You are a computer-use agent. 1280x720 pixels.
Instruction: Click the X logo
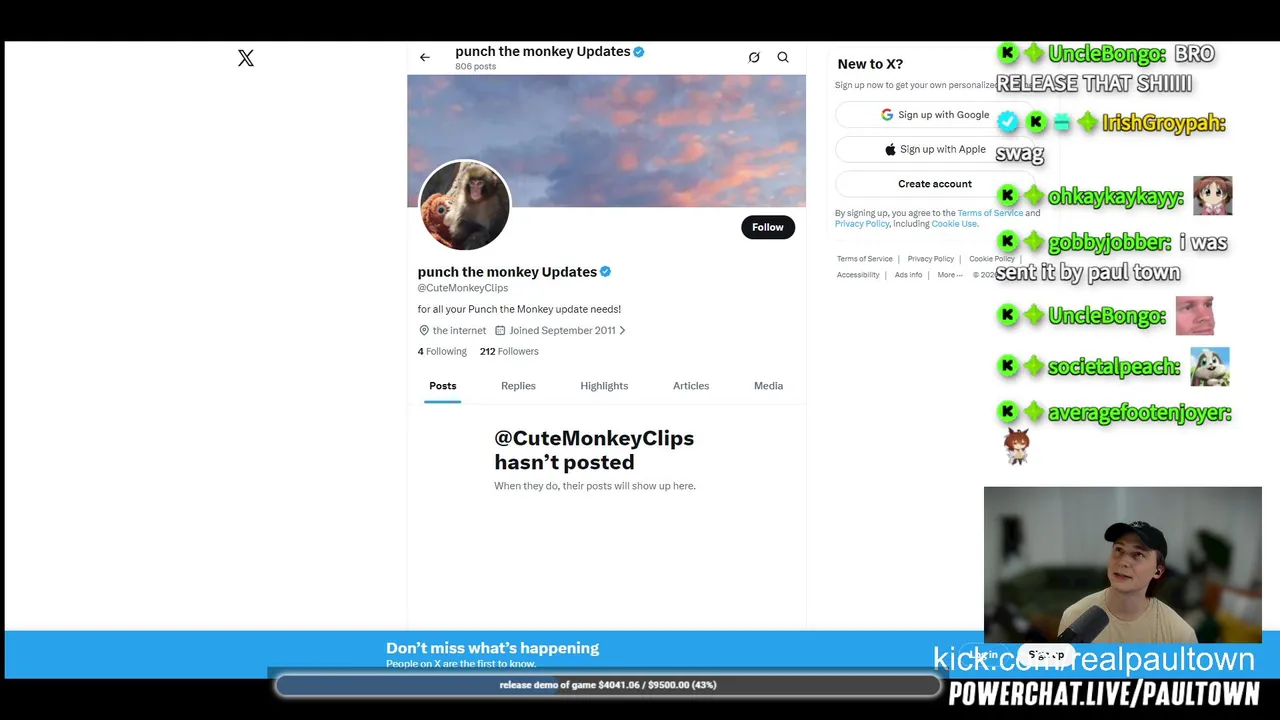coord(246,58)
